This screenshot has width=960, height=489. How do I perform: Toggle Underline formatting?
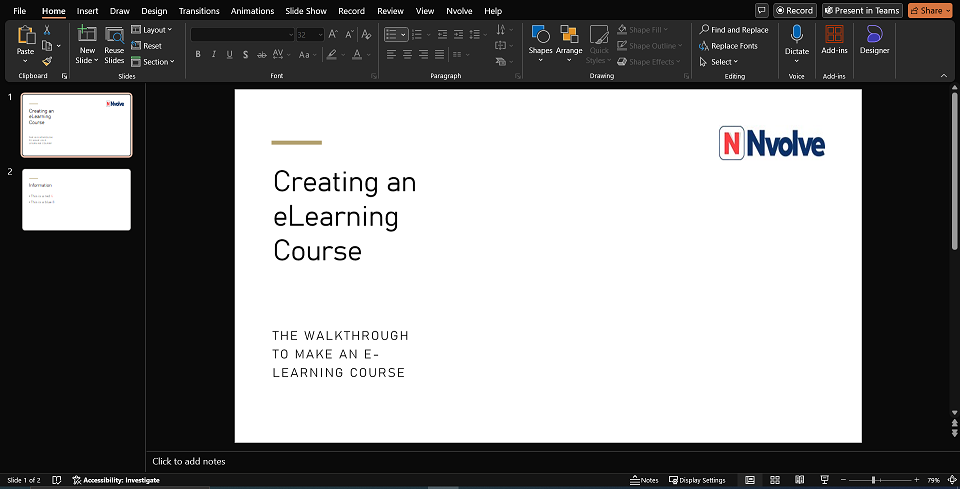(x=230, y=54)
